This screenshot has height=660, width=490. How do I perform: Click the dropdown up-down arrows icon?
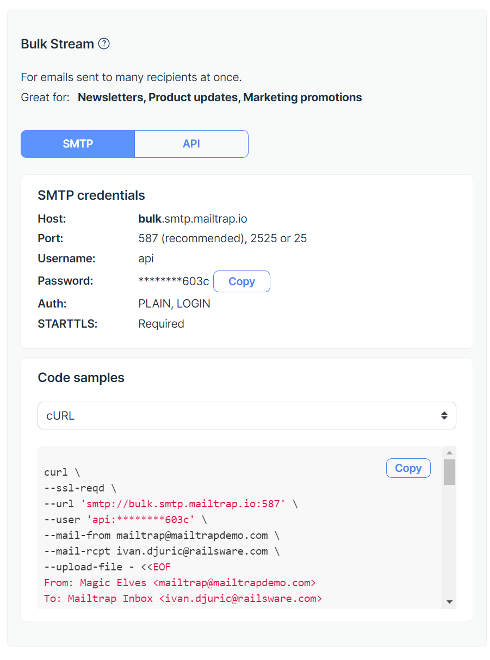coord(444,416)
